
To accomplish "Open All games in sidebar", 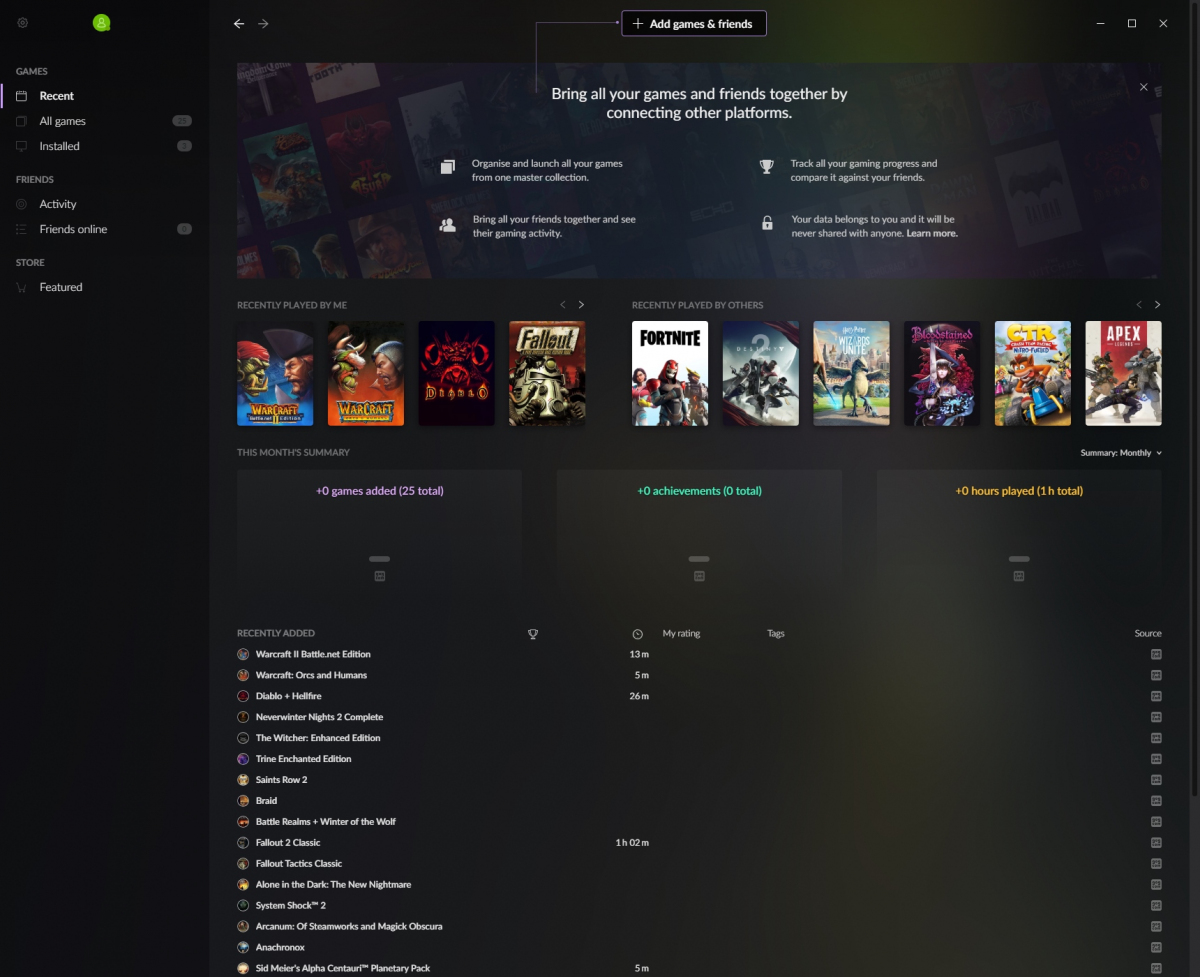I will coord(62,121).
